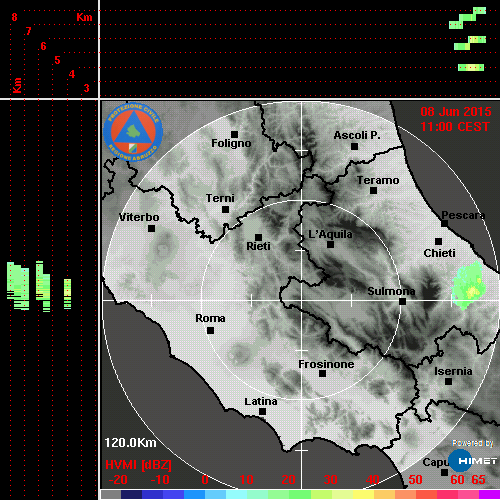The height and width of the screenshot is (500, 500).
Task: Click the horizontal 'Km' label in the corner panel
Action: [x=84, y=17]
